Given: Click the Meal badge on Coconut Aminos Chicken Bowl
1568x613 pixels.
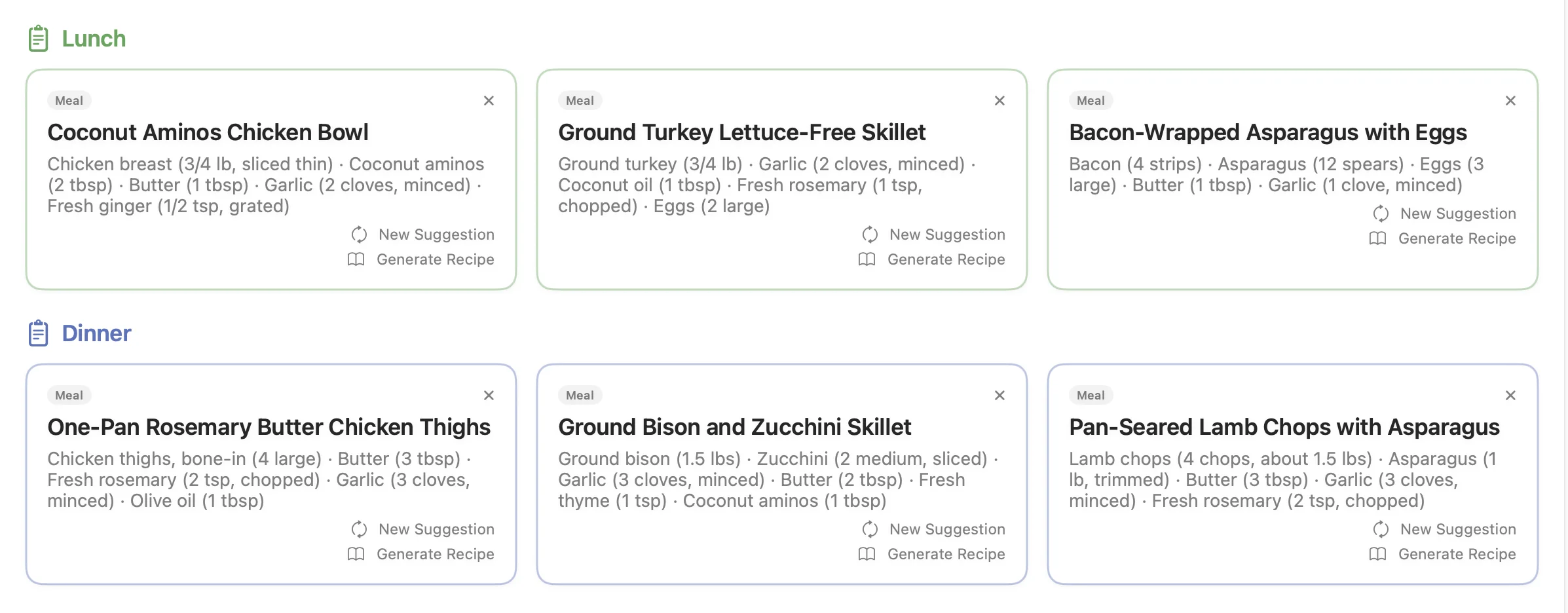Looking at the screenshot, I should coord(69,100).
